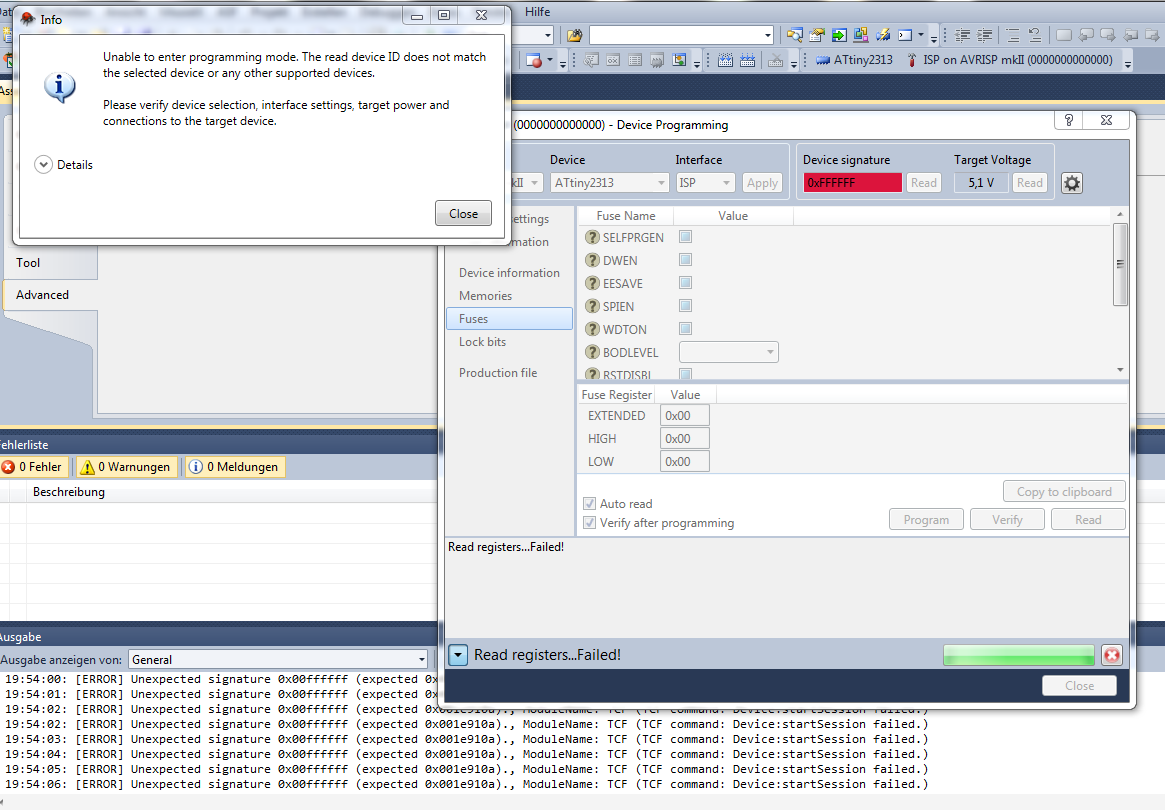Toggle the EESAVE fuse checkbox

pyautogui.click(x=686, y=282)
